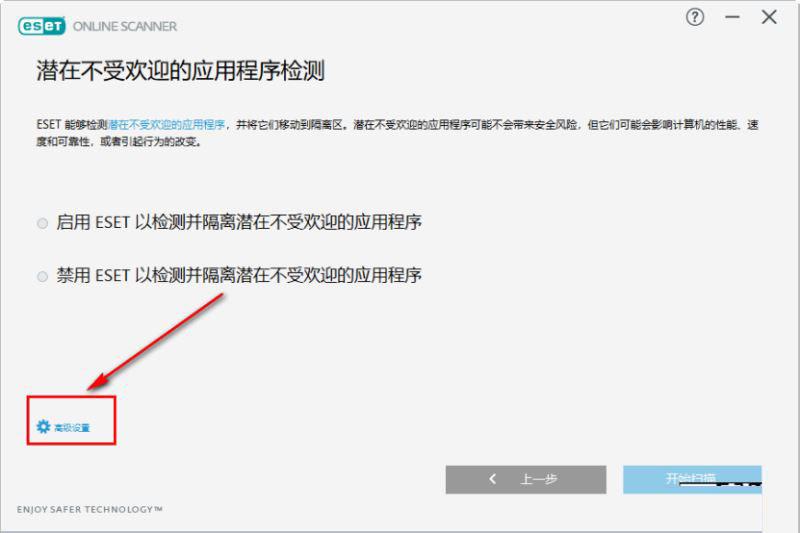Viewport: 800px width, 533px height.
Task: Go back with the 上一步 button
Action: [526, 479]
